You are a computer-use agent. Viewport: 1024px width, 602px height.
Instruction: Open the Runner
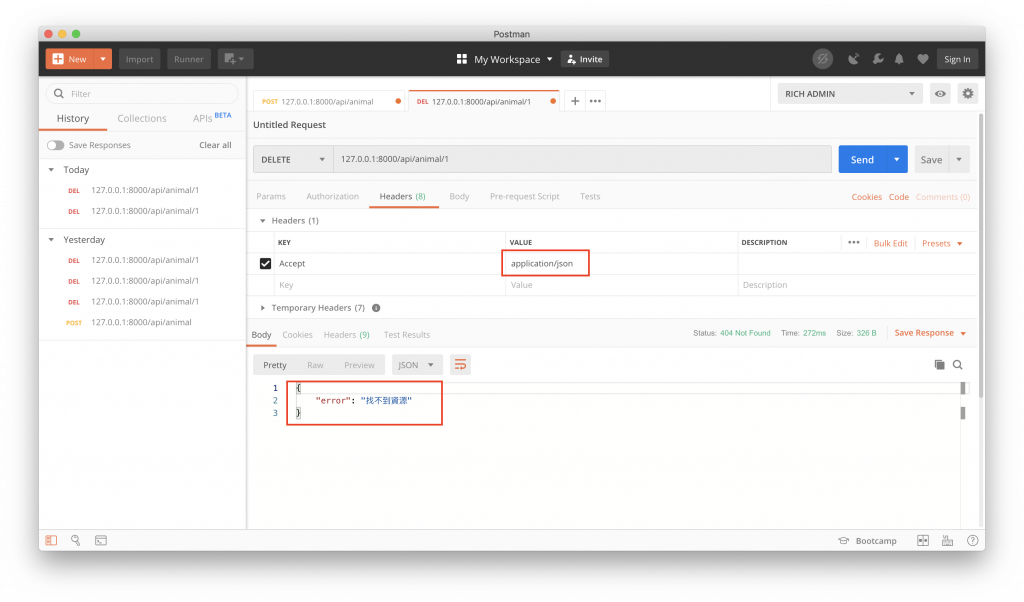pos(189,59)
